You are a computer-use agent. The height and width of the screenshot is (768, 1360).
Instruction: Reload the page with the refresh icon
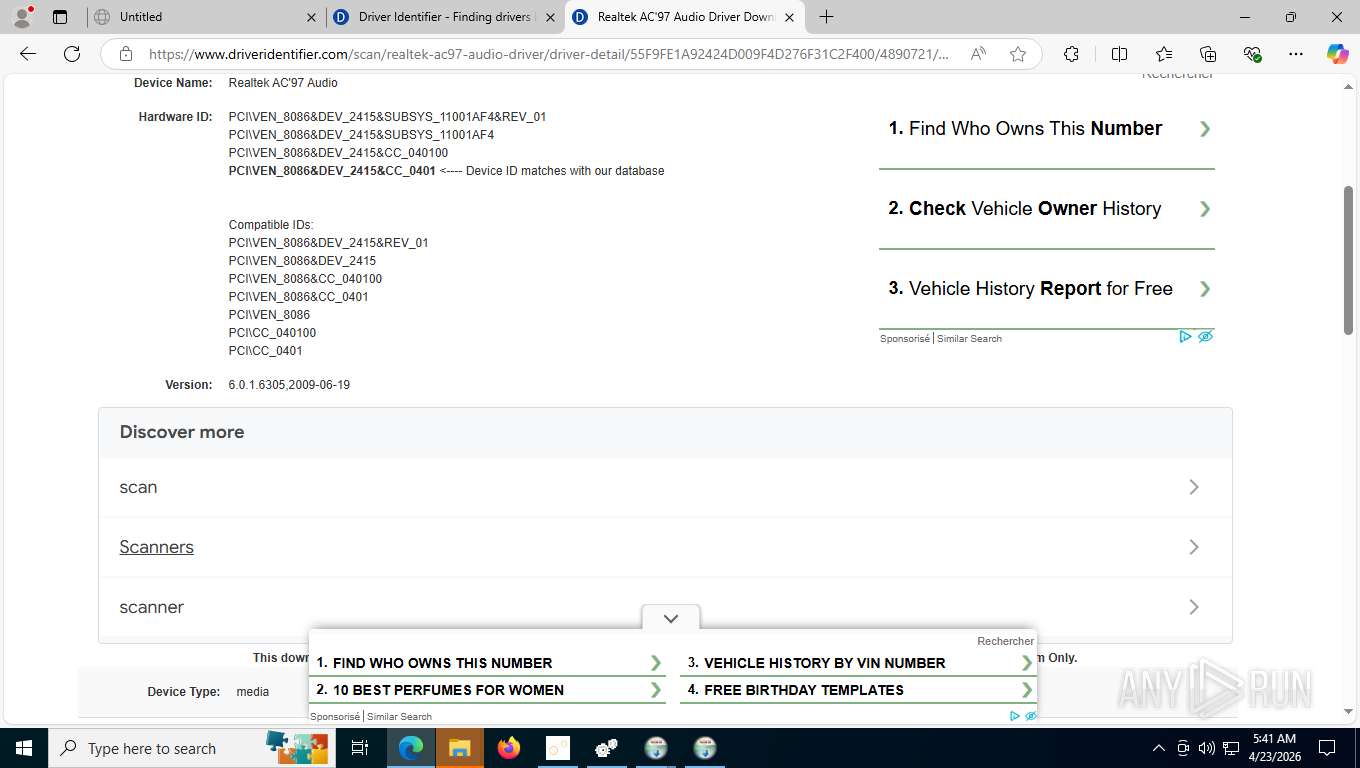tap(72, 54)
